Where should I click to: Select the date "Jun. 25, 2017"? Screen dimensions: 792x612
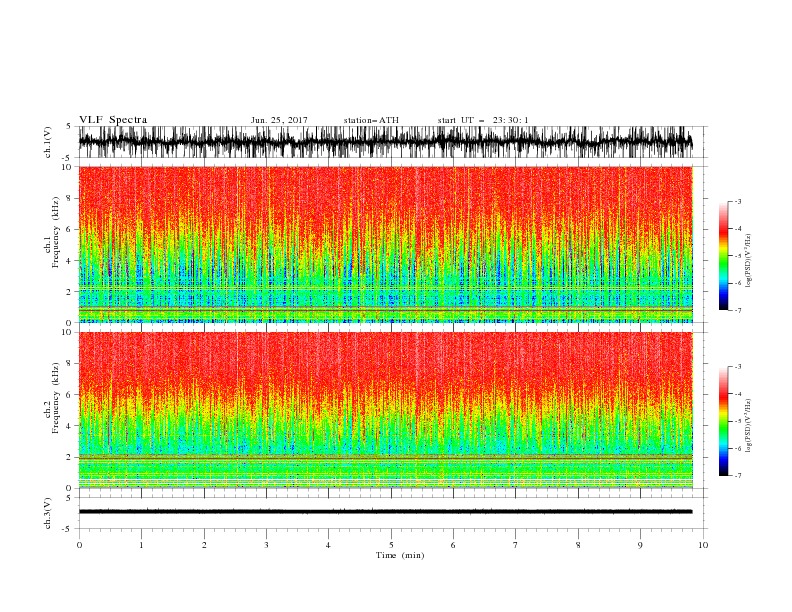point(279,120)
